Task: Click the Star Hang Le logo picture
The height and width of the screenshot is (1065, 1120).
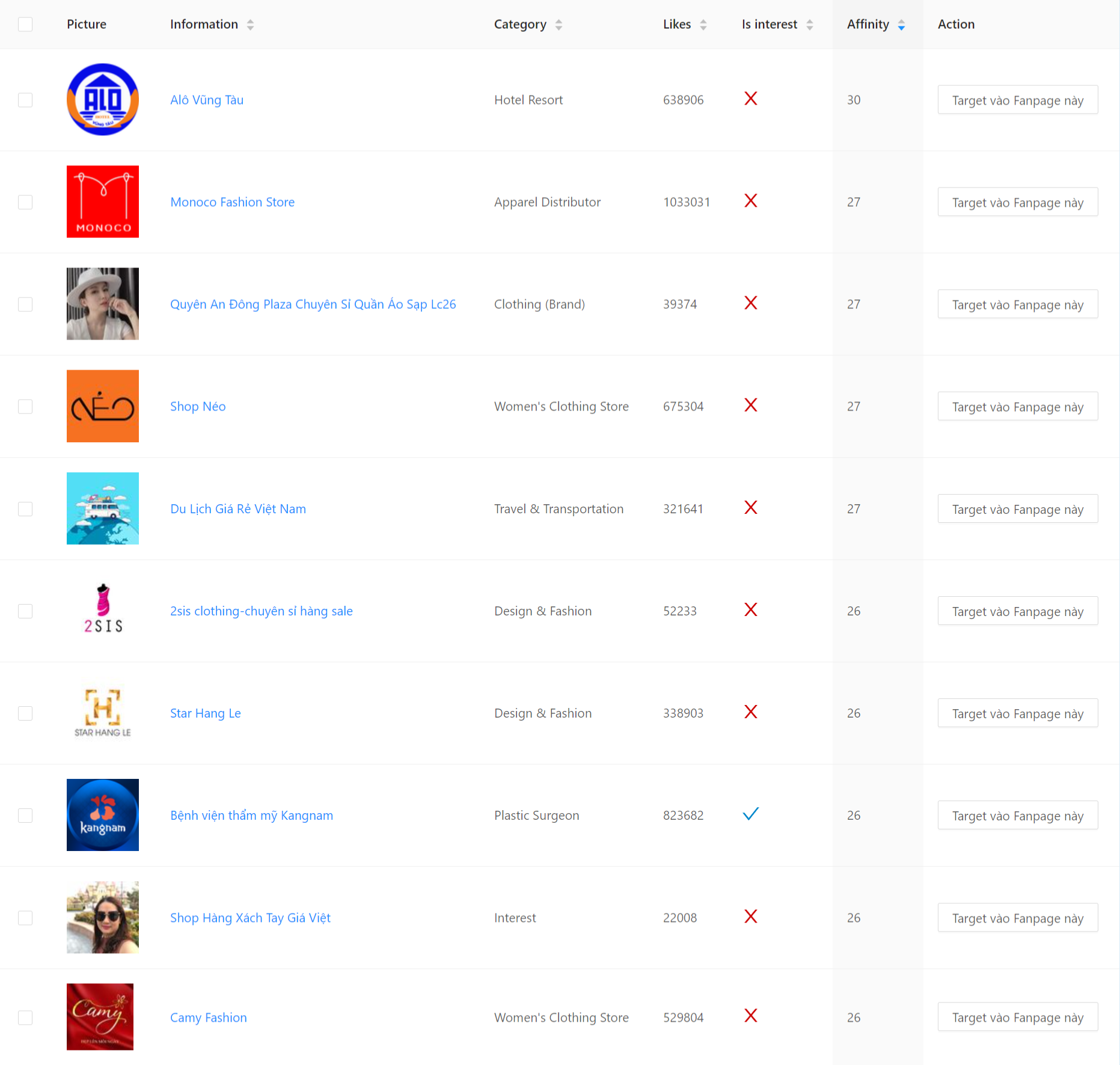Action: [103, 713]
